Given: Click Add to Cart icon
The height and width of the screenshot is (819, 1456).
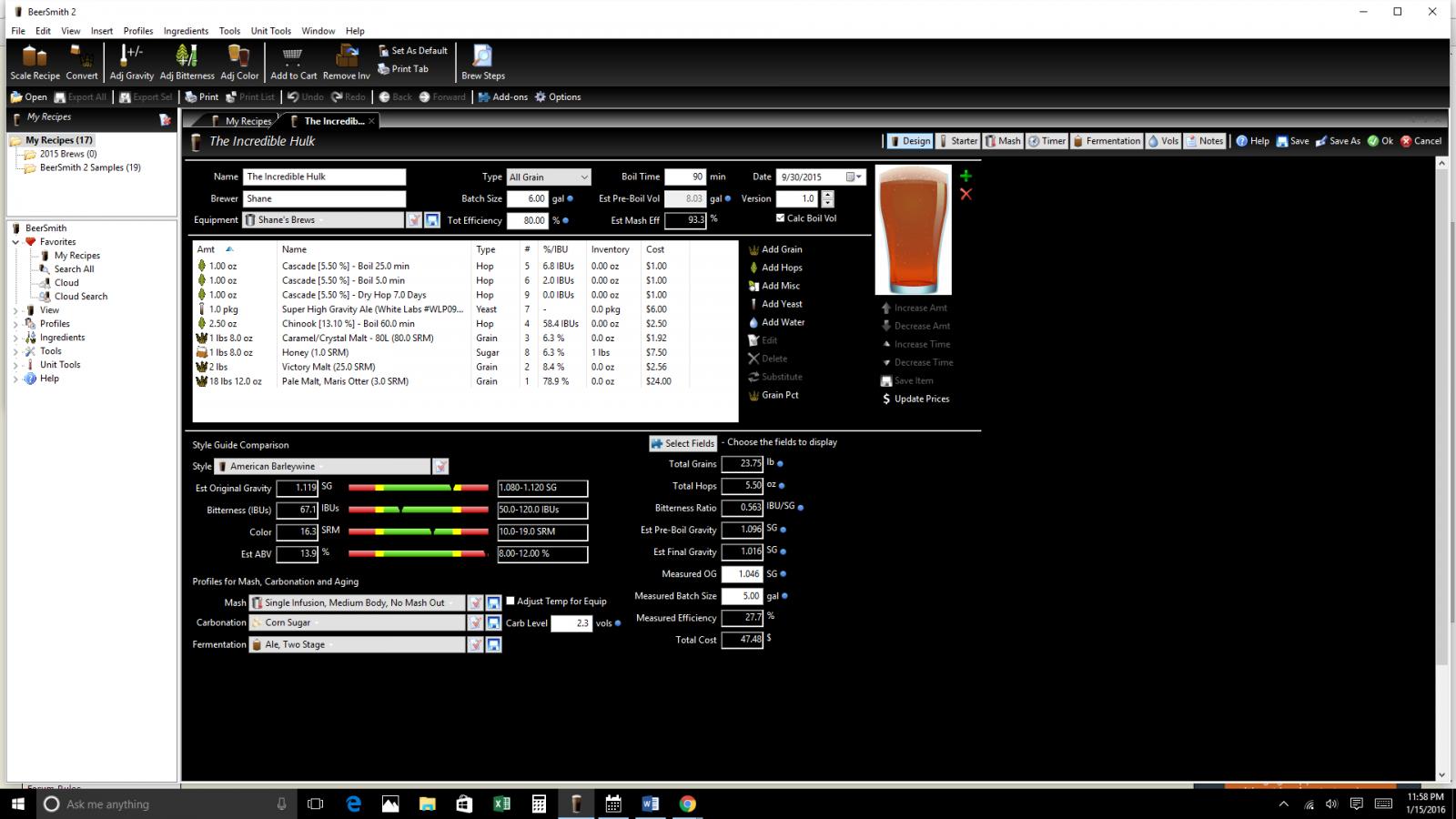Looking at the screenshot, I should [x=293, y=63].
